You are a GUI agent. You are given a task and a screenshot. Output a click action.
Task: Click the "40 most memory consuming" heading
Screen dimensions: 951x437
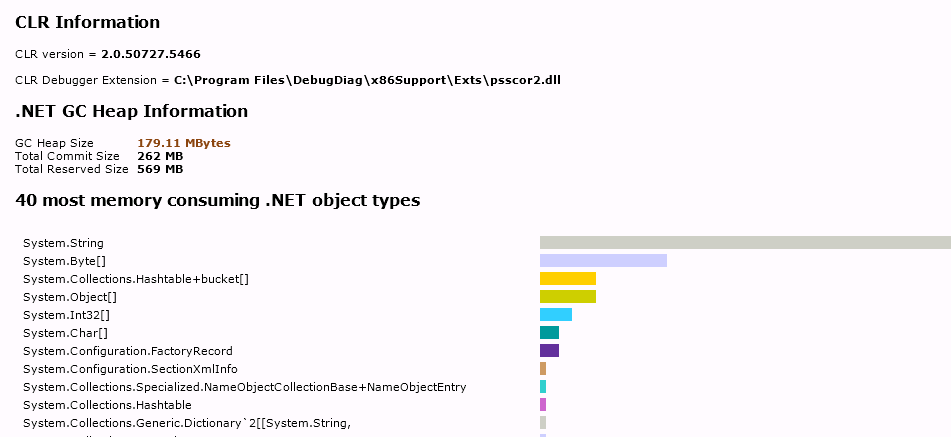217,200
